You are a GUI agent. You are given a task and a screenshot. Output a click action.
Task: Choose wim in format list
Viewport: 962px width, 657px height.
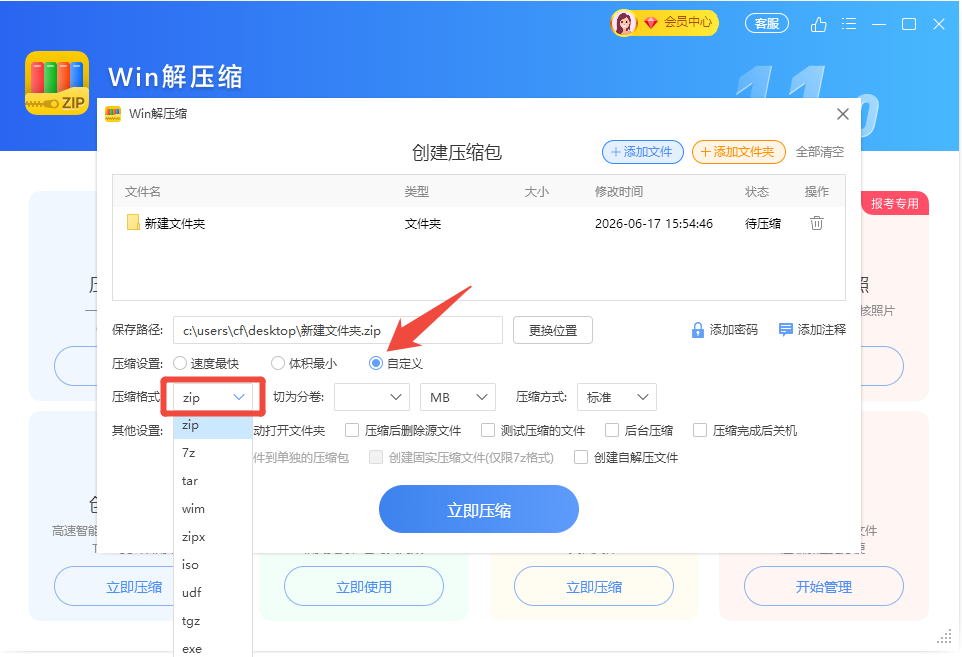coord(213,509)
